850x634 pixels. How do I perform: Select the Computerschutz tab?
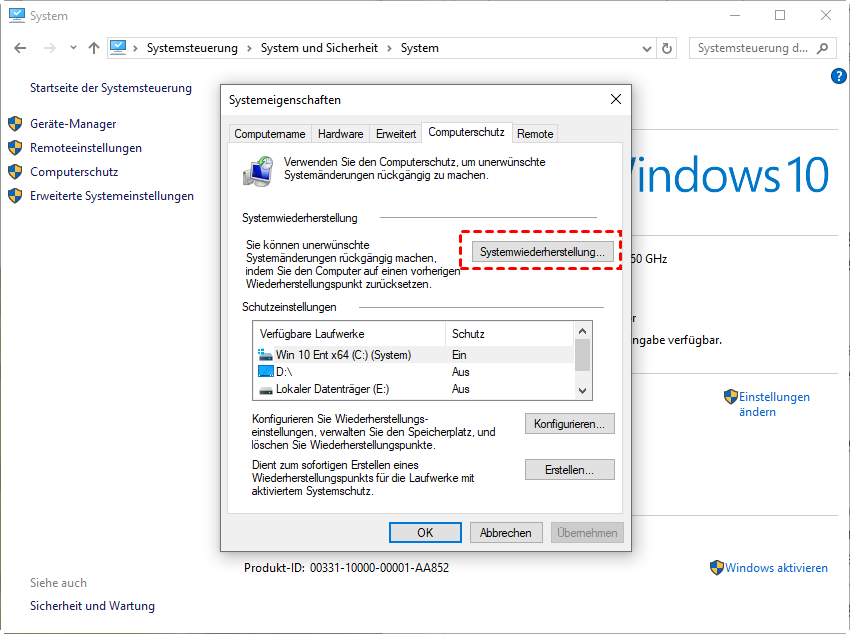click(x=466, y=132)
